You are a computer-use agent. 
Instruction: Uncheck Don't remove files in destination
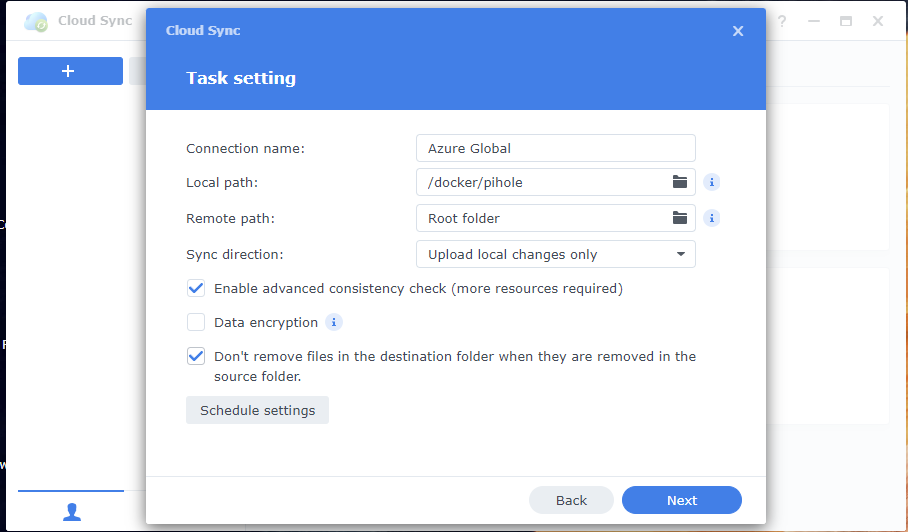pyautogui.click(x=196, y=356)
